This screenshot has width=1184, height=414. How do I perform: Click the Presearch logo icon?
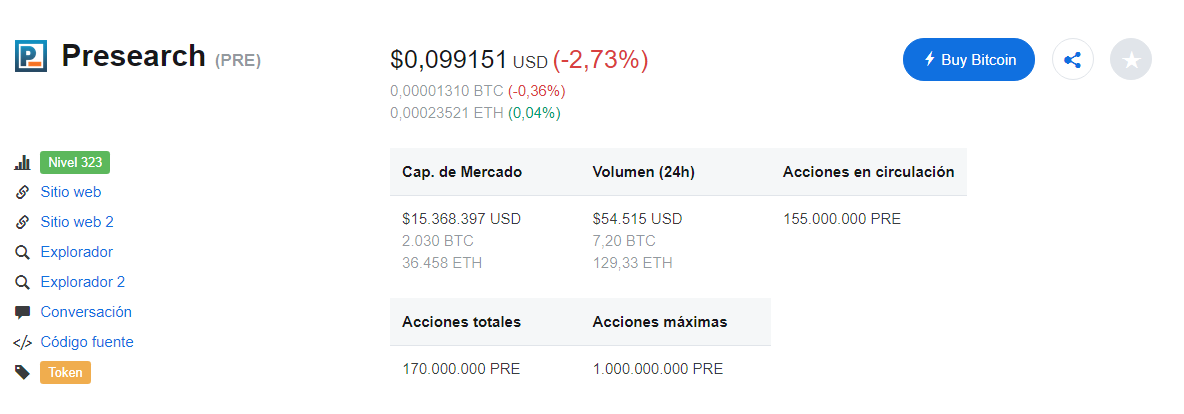click(x=31, y=56)
